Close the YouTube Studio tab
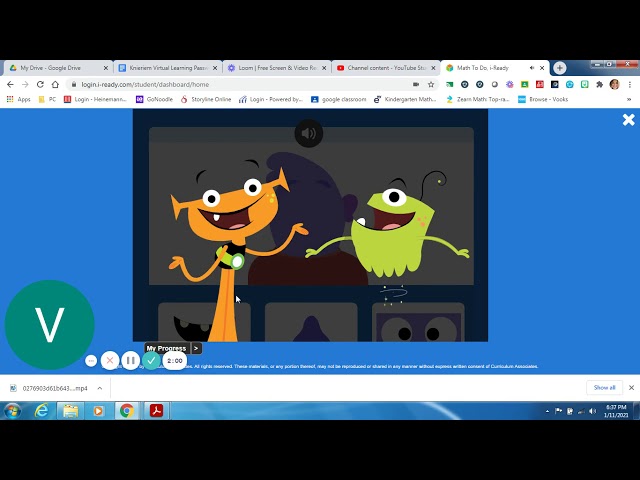Screen dimensions: 640x480 click(x=433, y=68)
